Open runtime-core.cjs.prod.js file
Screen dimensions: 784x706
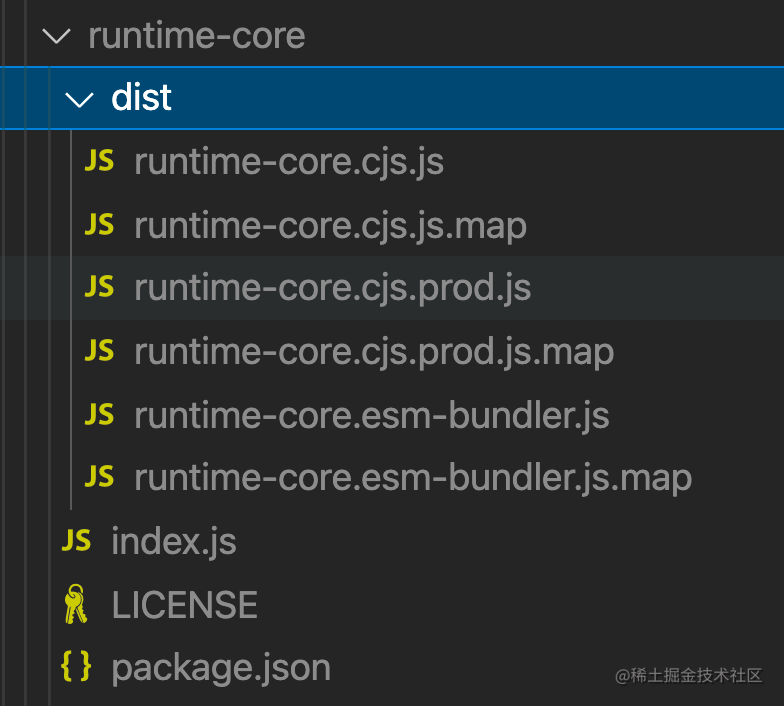(x=332, y=288)
